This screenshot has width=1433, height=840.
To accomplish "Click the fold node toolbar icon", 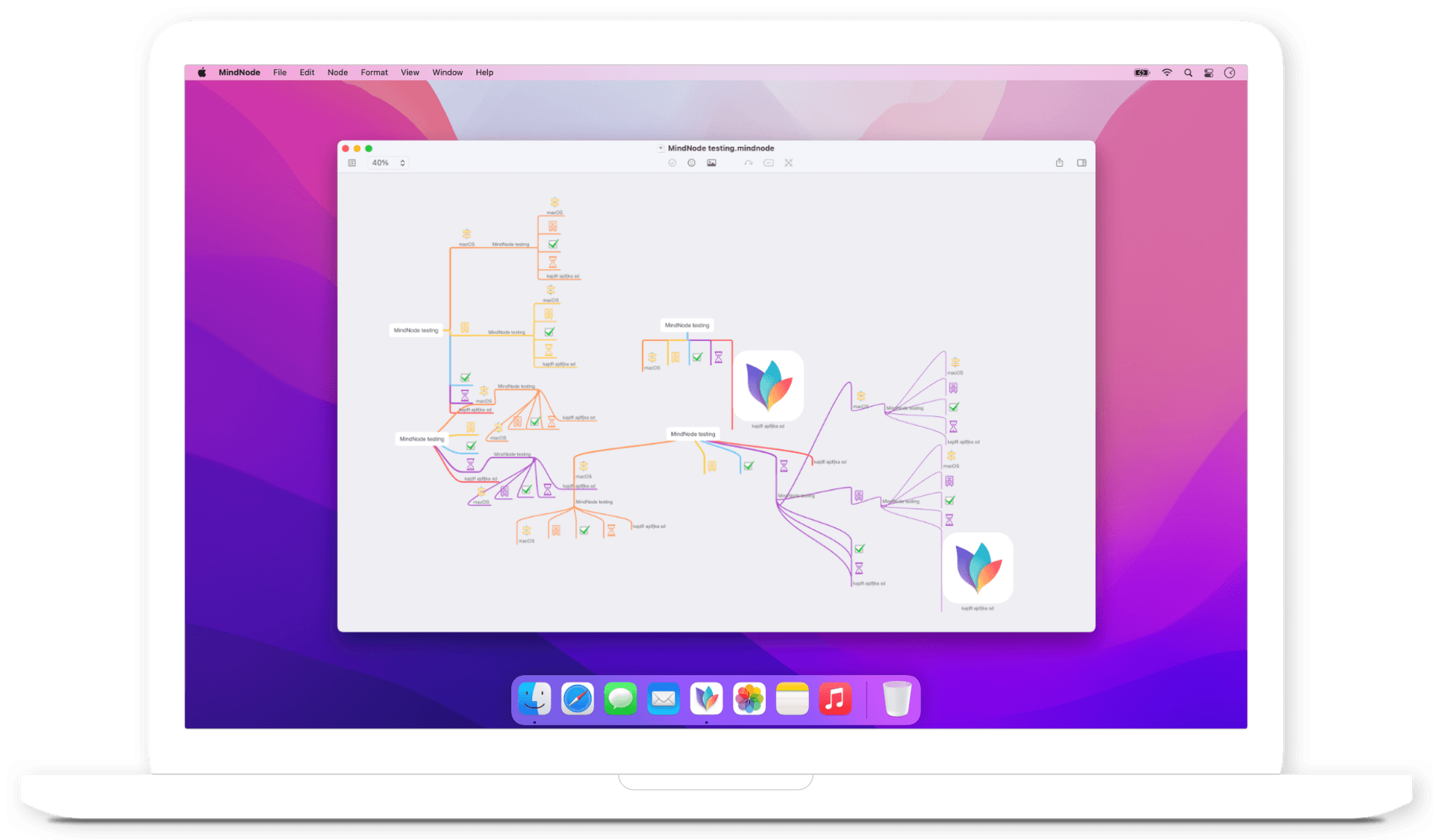I will tap(788, 163).
